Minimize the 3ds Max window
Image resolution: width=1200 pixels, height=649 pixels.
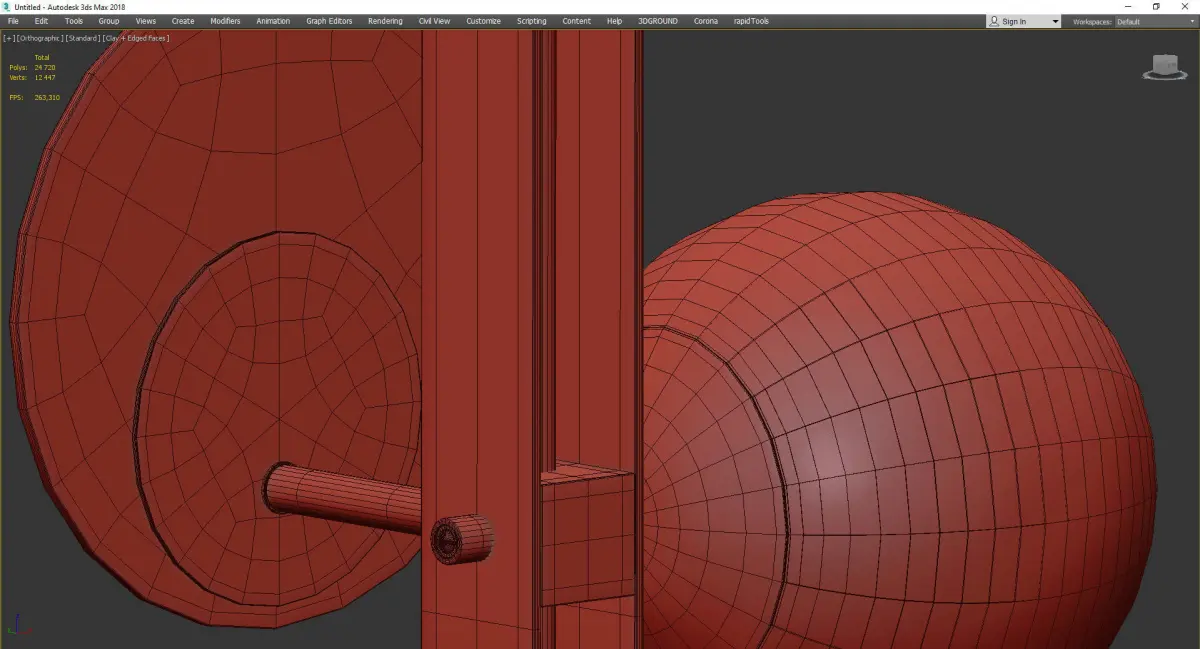1128,6
